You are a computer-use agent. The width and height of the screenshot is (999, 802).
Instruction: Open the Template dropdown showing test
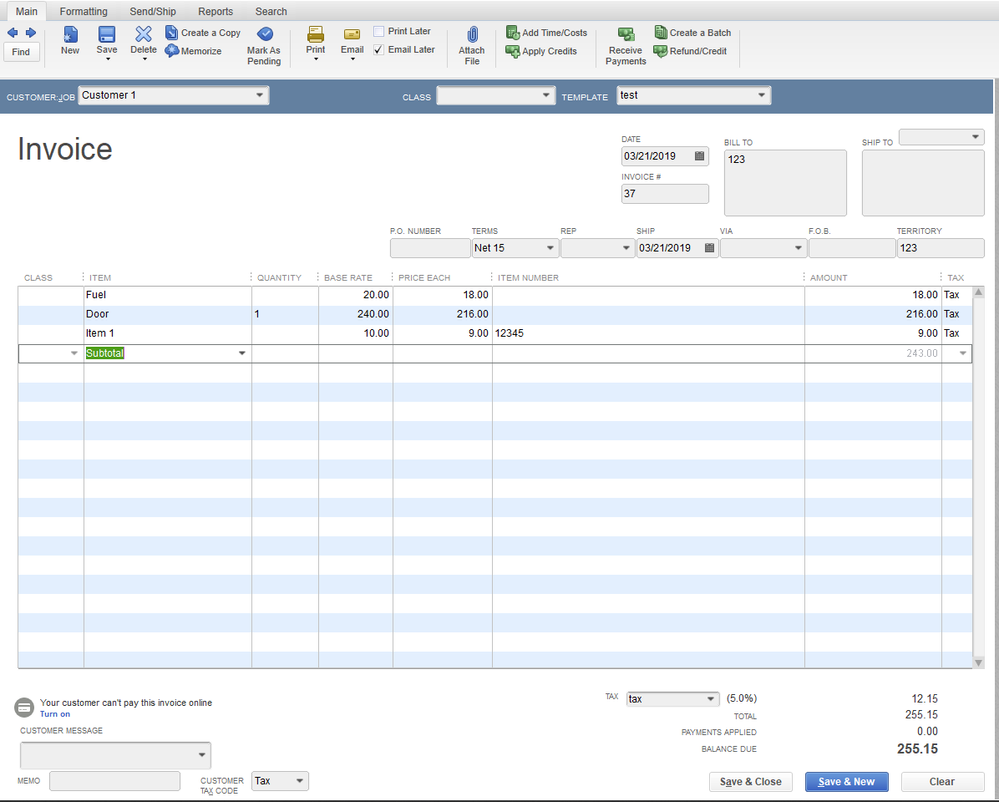pyautogui.click(x=761, y=95)
